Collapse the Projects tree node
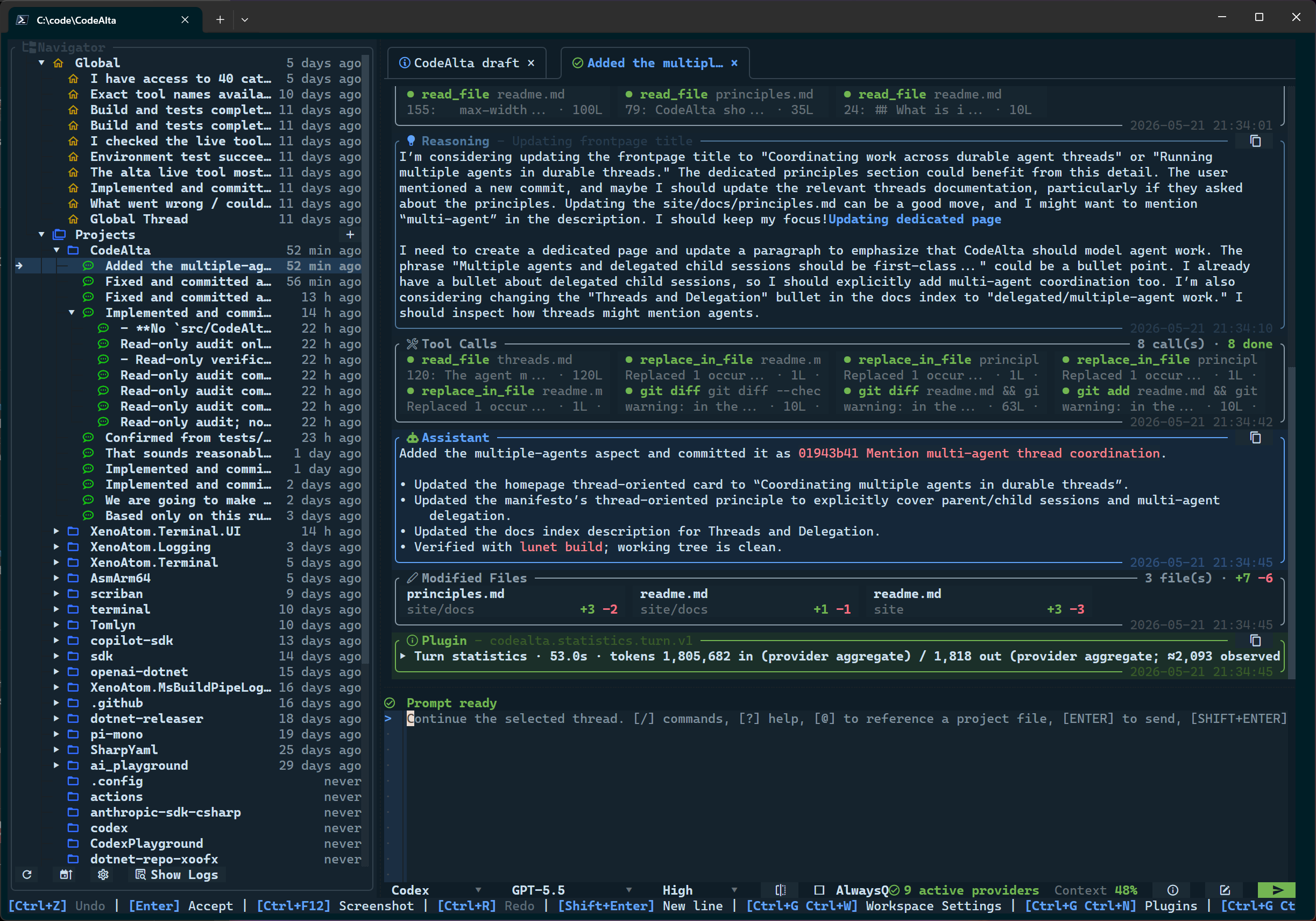Image resolution: width=1316 pixels, height=921 pixels. coord(42,235)
